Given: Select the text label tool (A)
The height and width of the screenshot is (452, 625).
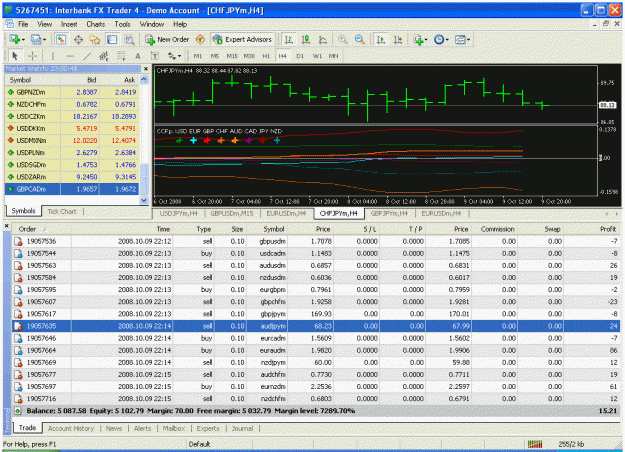Looking at the screenshot, I should pos(138,56).
